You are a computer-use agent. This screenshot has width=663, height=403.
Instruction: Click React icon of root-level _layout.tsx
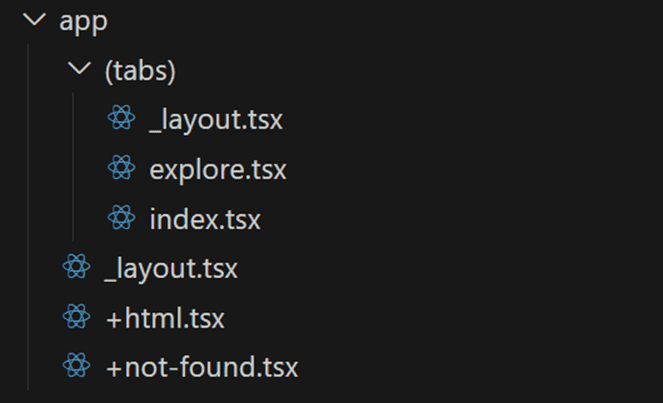77,267
